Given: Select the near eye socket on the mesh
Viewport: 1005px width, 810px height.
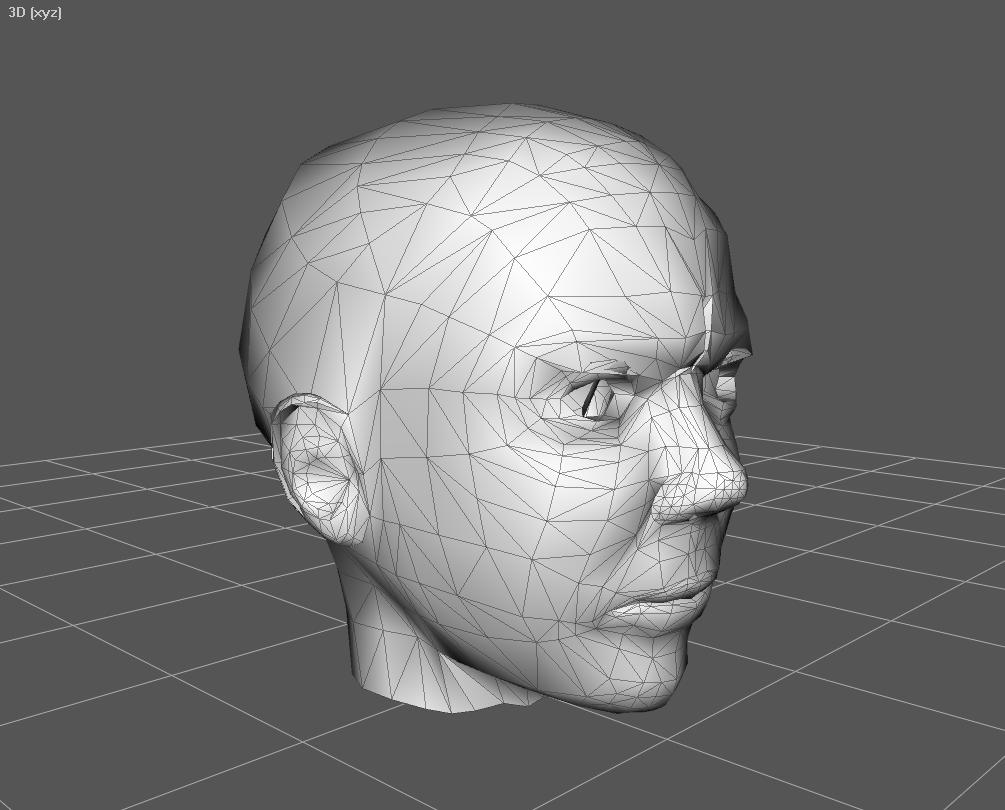Looking at the screenshot, I should (597, 397).
